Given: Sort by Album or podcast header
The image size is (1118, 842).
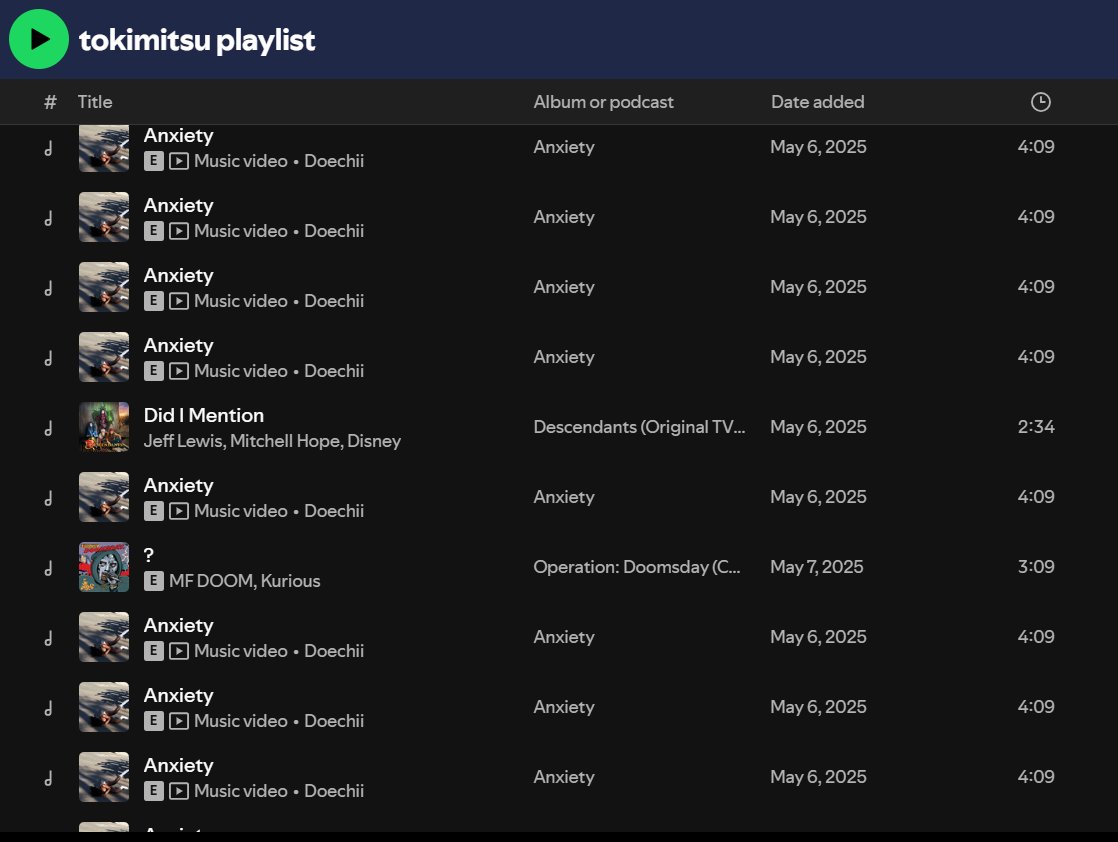Looking at the screenshot, I should (x=603, y=102).
